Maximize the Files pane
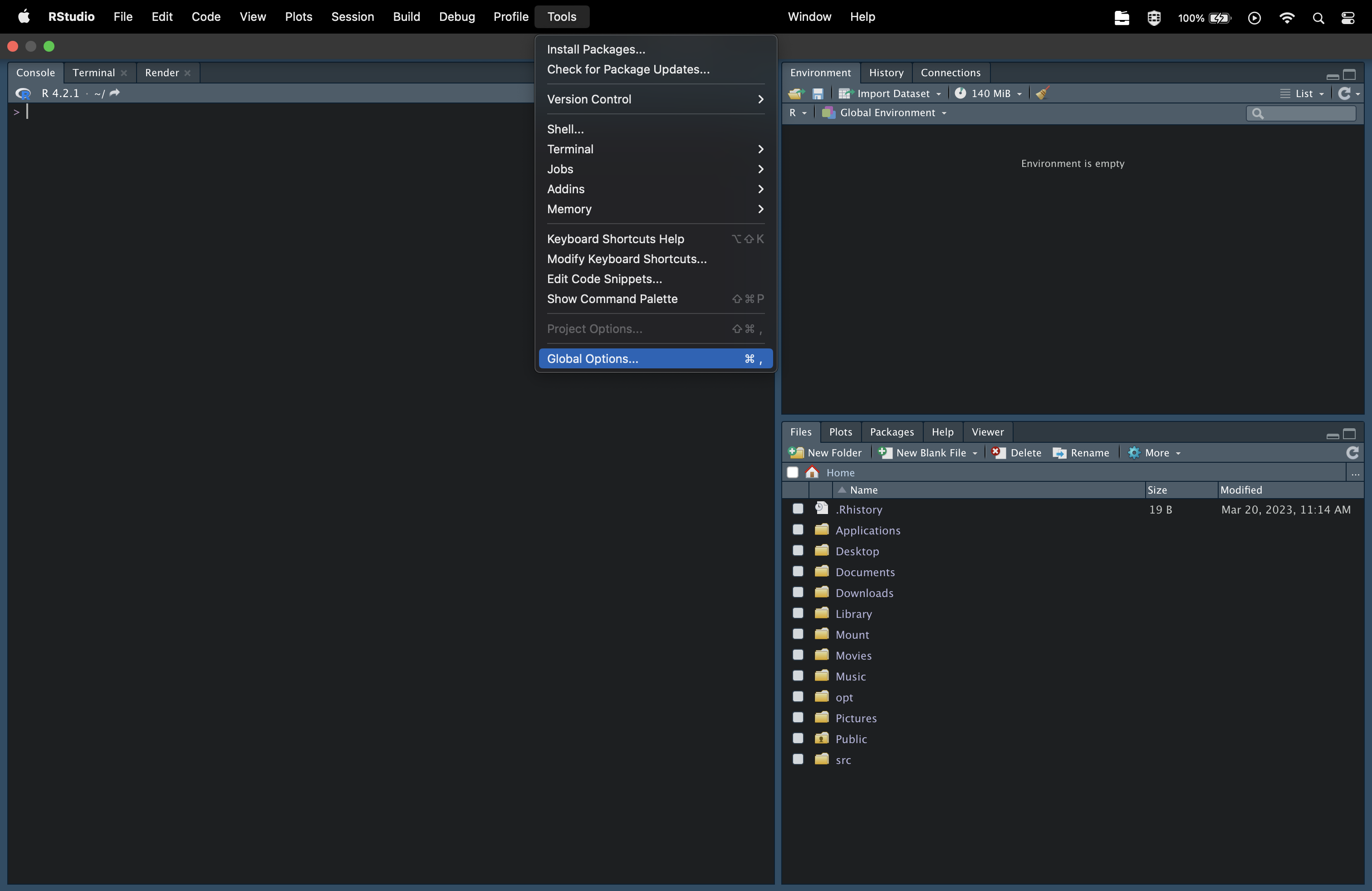The width and height of the screenshot is (1372, 891). point(1349,434)
